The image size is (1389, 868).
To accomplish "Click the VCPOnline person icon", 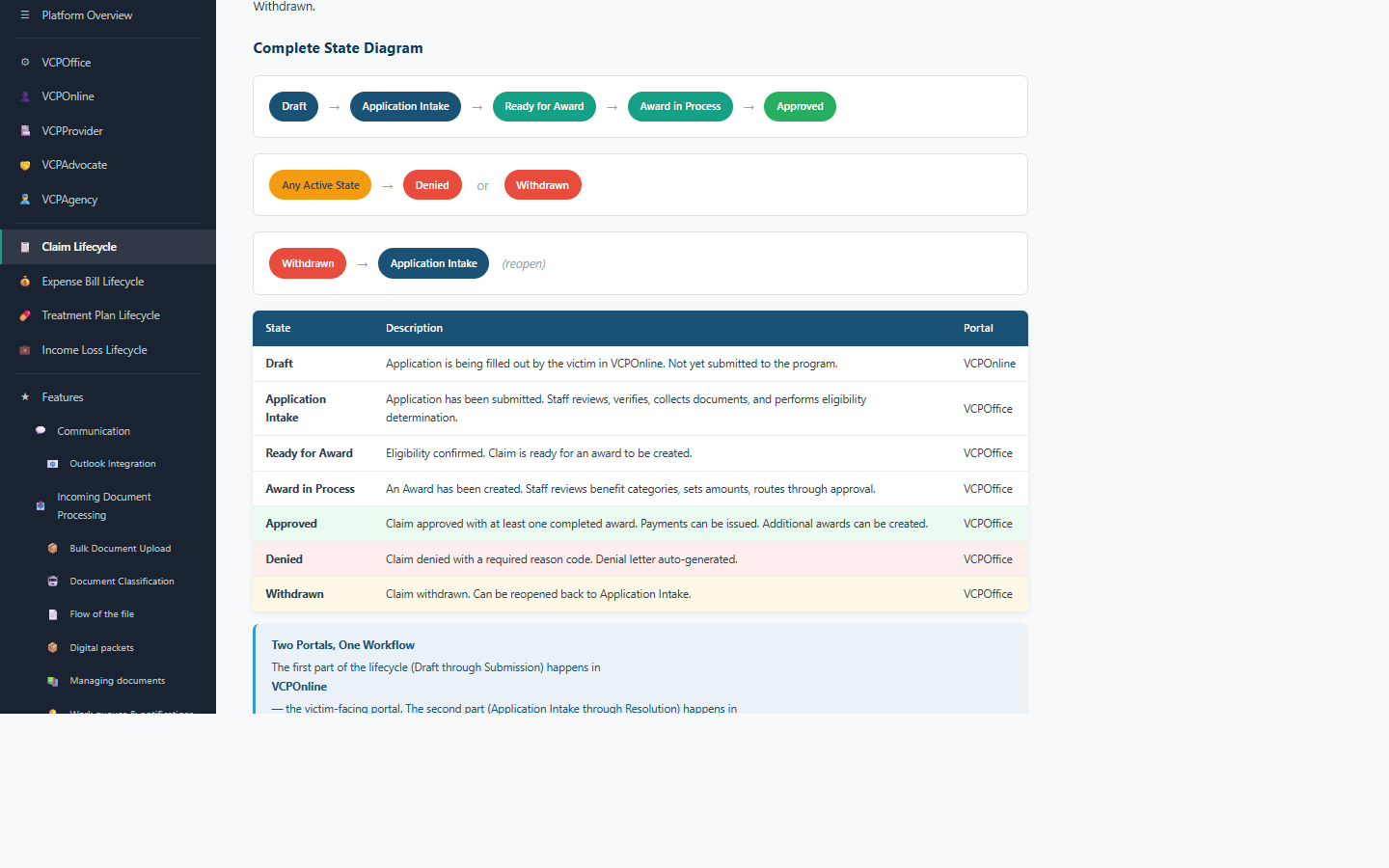I will click(x=25, y=96).
